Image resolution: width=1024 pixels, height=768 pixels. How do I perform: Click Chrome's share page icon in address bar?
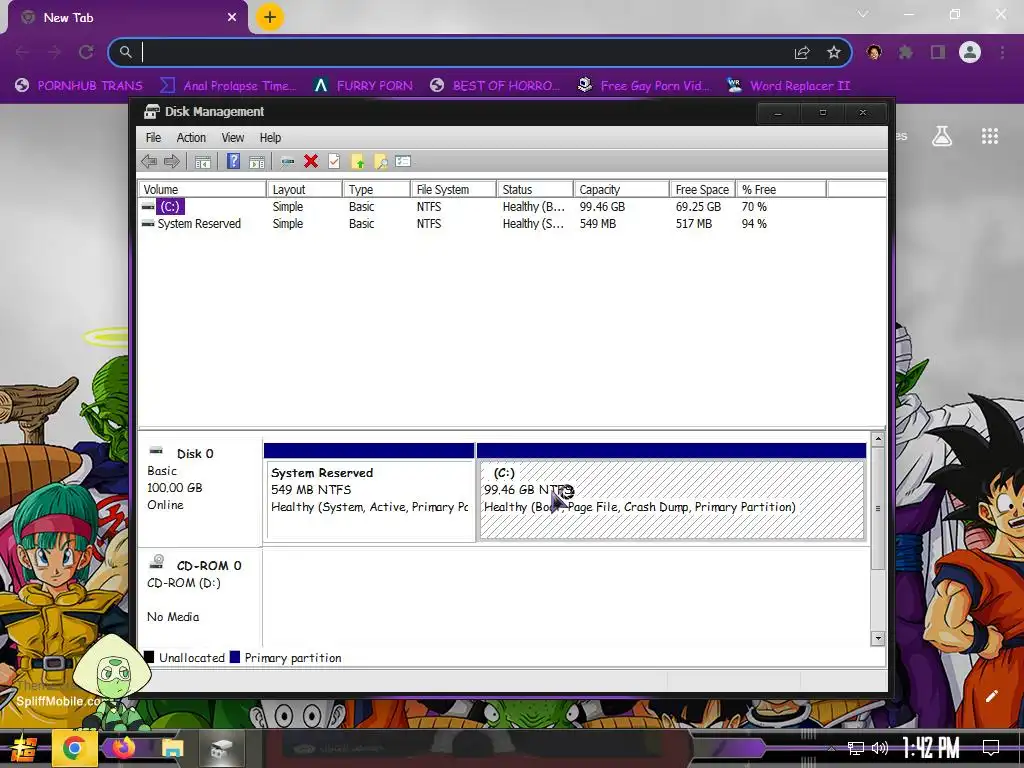click(x=802, y=53)
